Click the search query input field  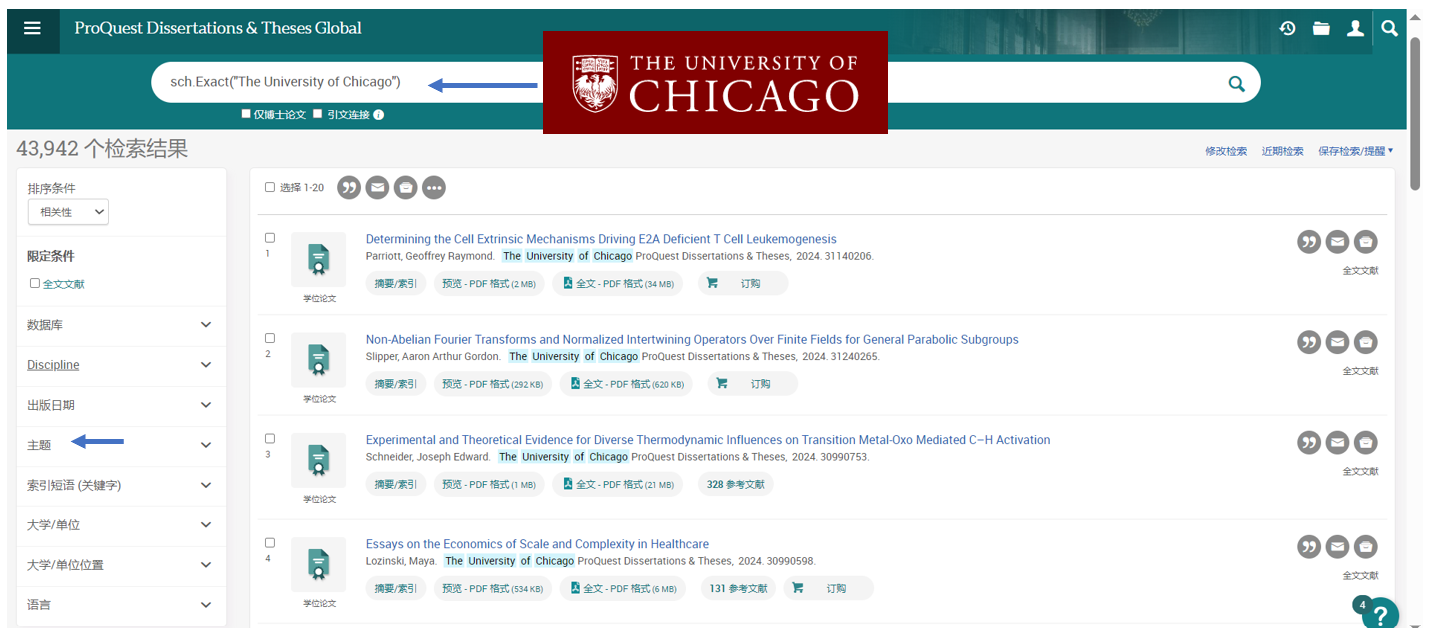tap(300, 82)
